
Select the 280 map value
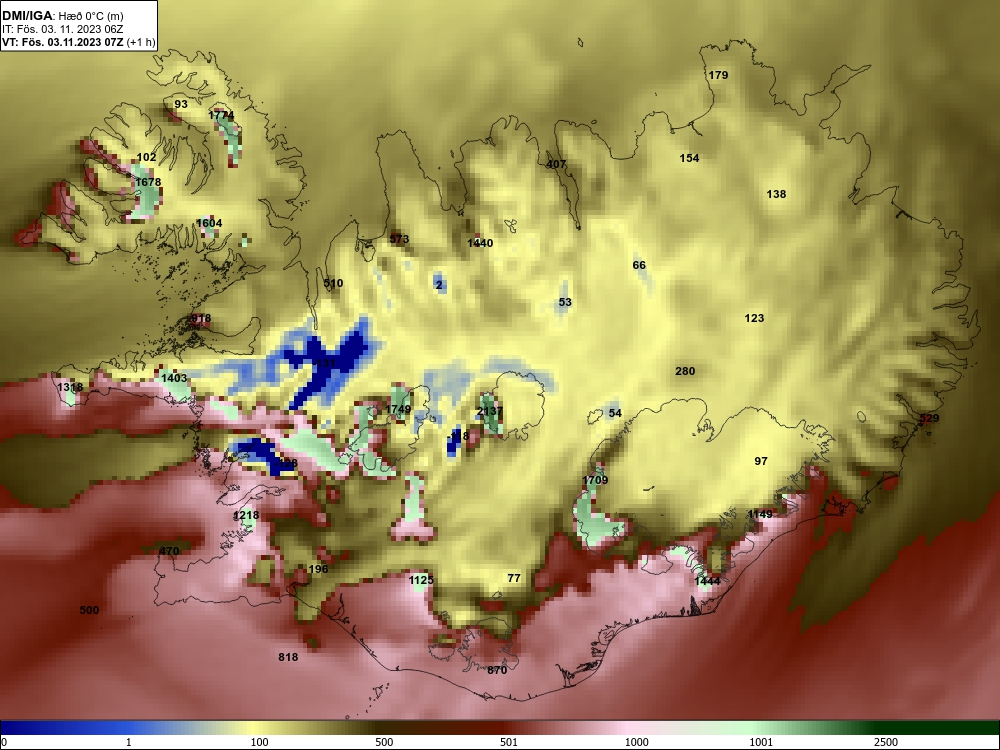pos(685,371)
